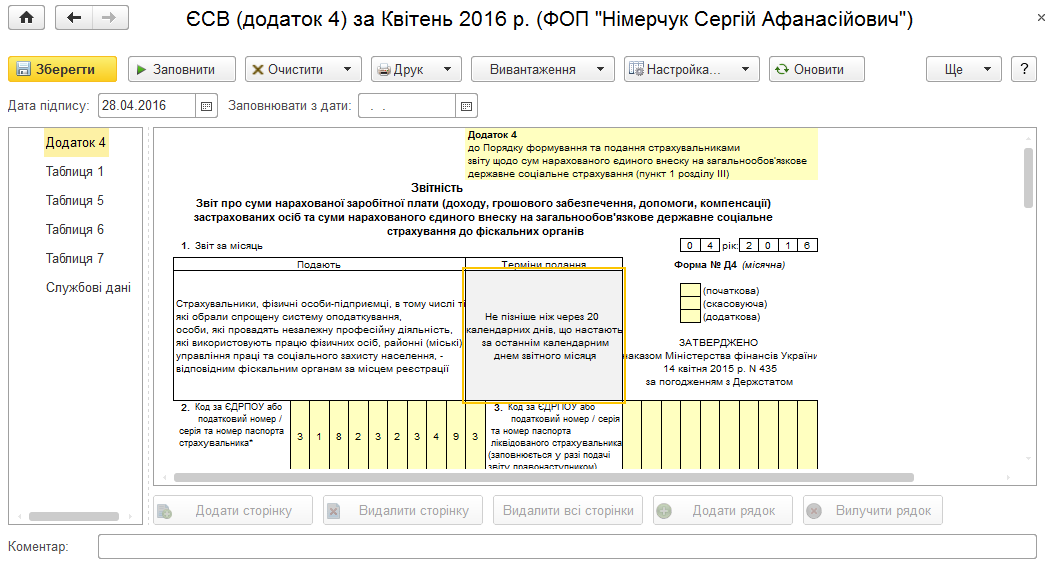
Task: Focus the Коментар text field
Action: coord(567,546)
